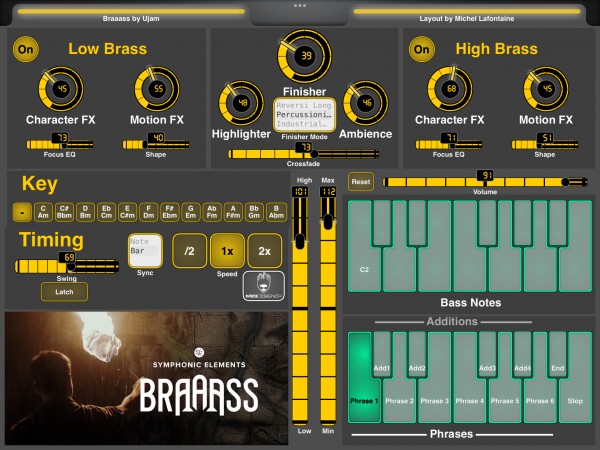Click Low Brass Motion FX knob
Image resolution: width=600 pixels, height=450 pixels.
[157, 89]
